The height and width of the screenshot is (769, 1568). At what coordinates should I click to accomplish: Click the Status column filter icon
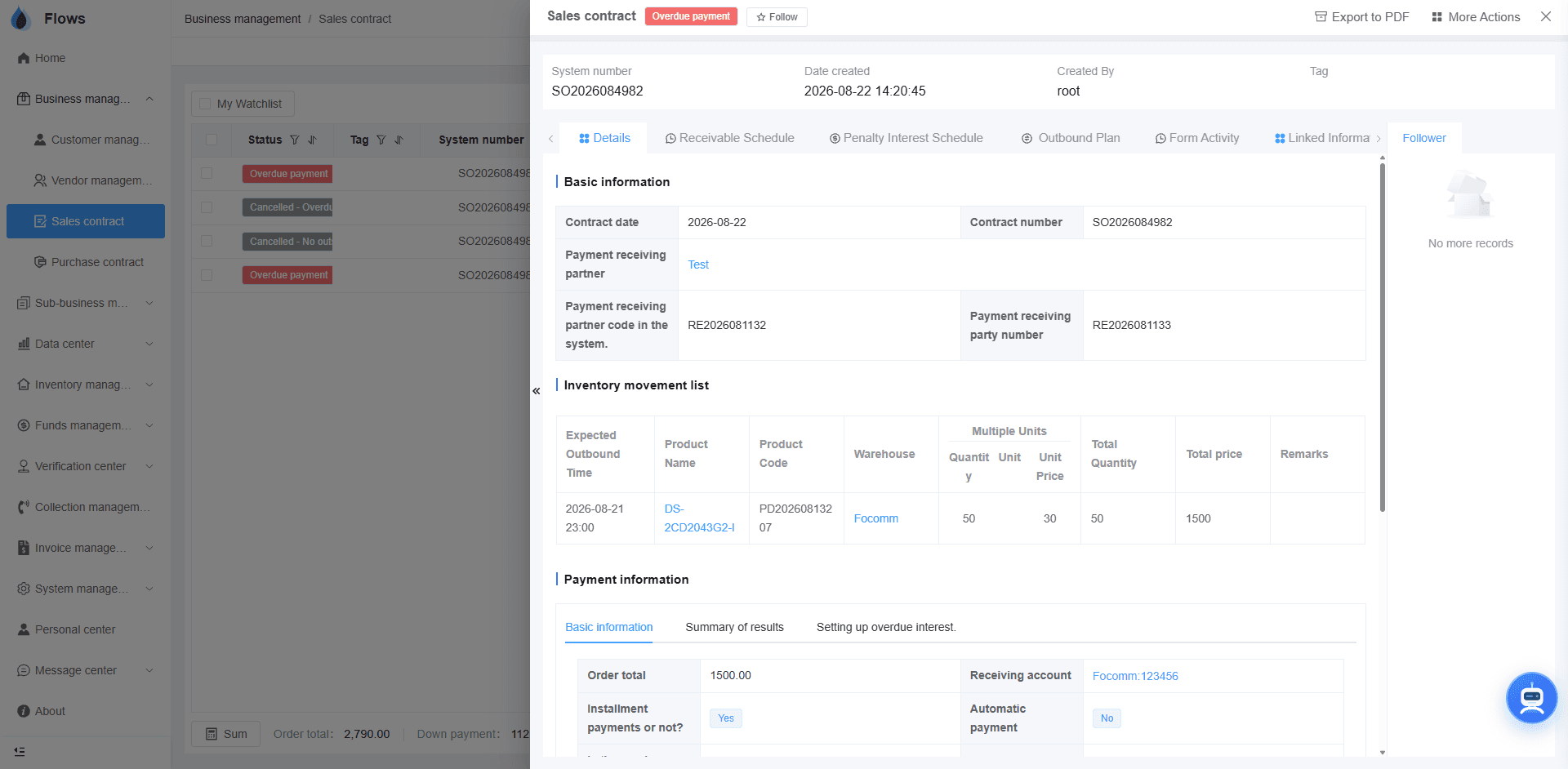295,140
